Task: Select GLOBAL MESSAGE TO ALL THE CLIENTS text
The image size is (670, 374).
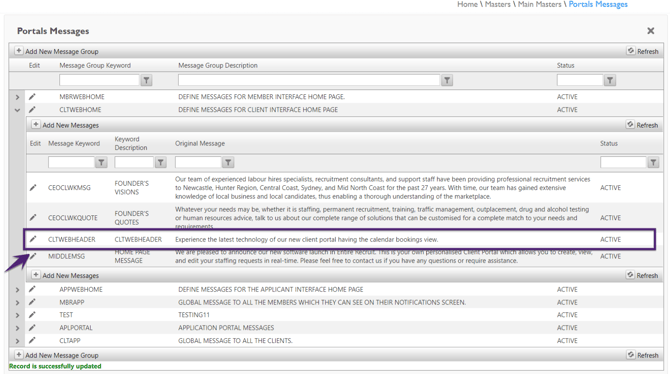Action: point(235,340)
